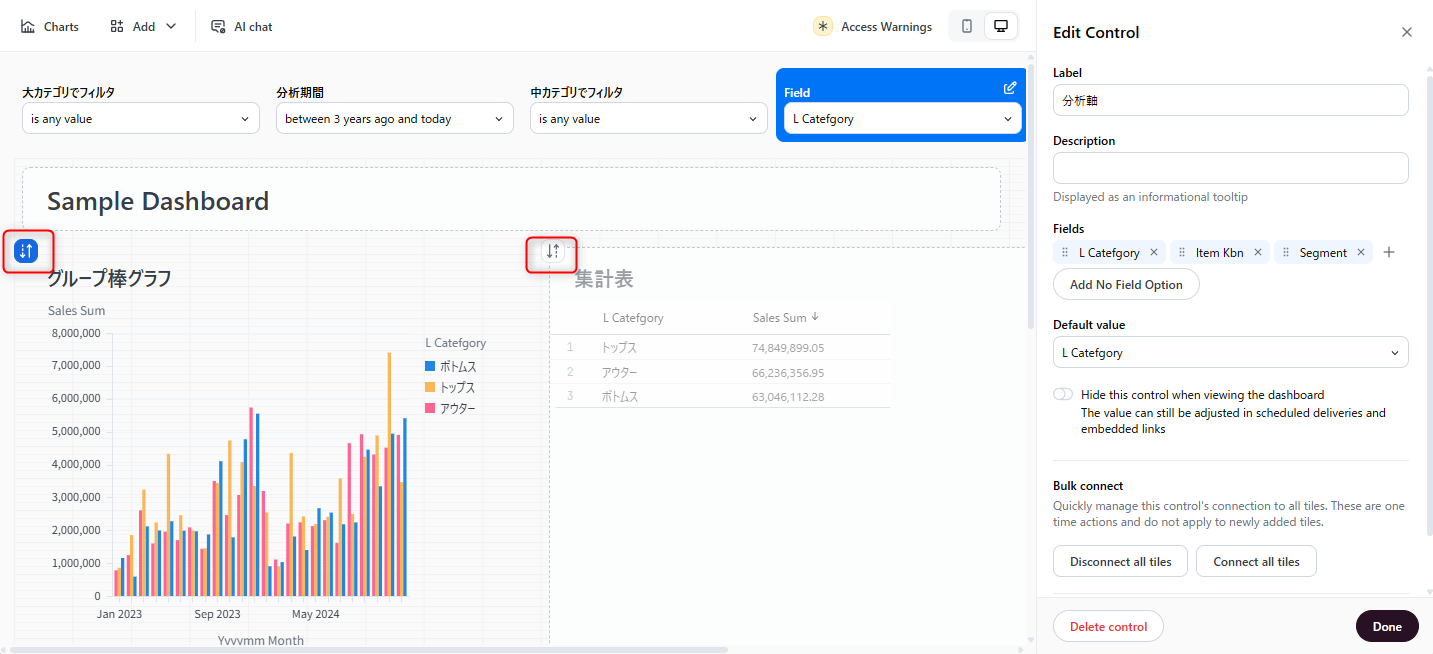1433x654 pixels.
Task: Click the pencil edit icon on Field control
Action: pyautogui.click(x=1010, y=88)
